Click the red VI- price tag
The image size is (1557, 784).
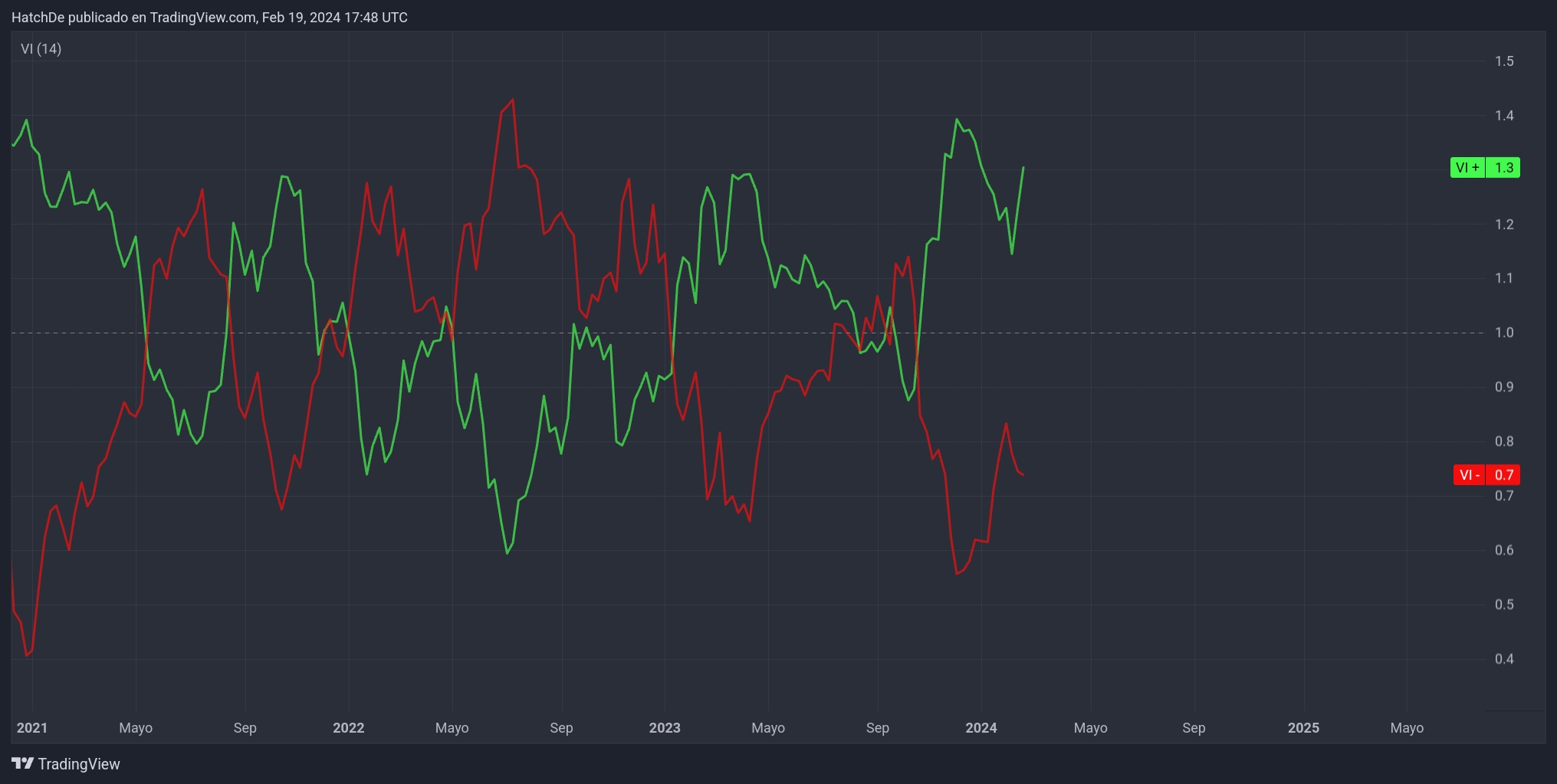click(x=1486, y=475)
